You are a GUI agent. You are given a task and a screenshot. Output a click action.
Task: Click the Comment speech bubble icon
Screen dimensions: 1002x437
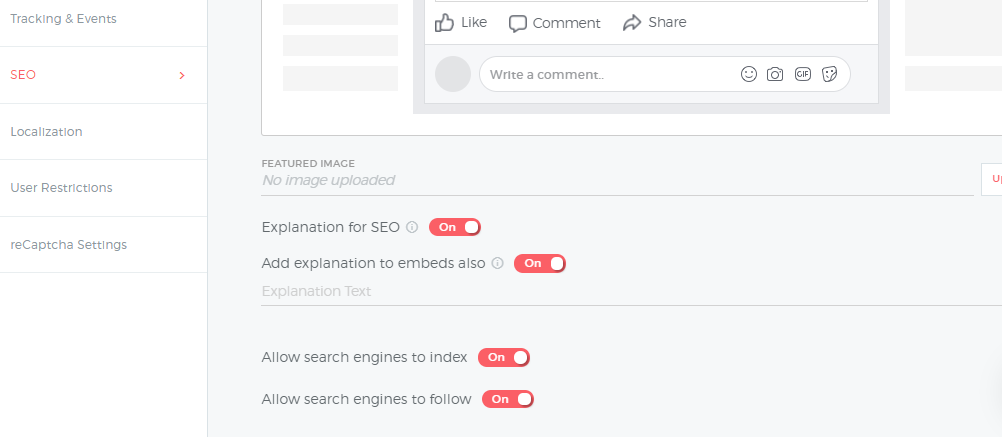pos(518,24)
